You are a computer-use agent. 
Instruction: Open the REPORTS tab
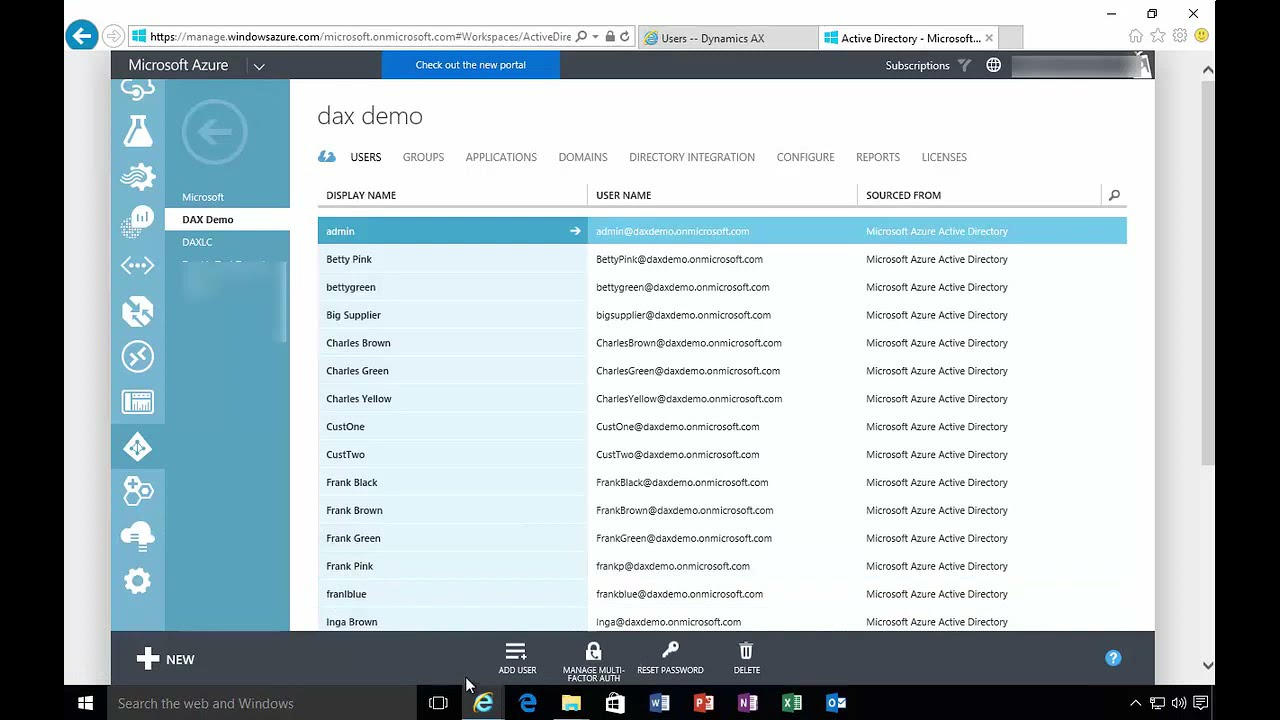pyautogui.click(x=878, y=157)
